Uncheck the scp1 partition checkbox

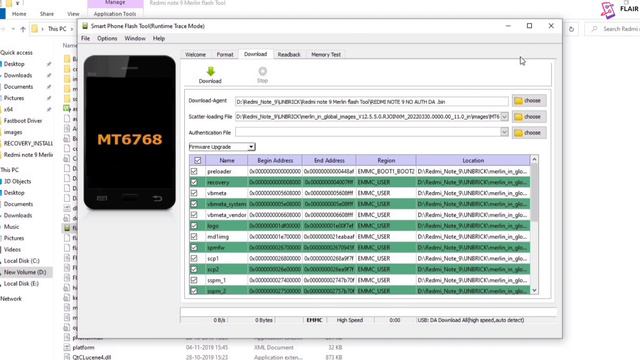click(194, 258)
